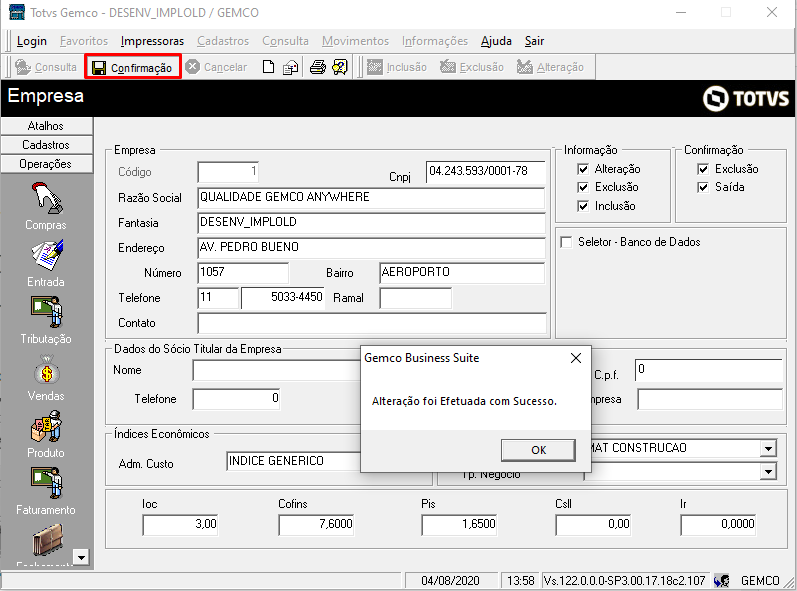Click the Pis value field
Image resolution: width=797 pixels, height=591 pixels.
pos(459,524)
